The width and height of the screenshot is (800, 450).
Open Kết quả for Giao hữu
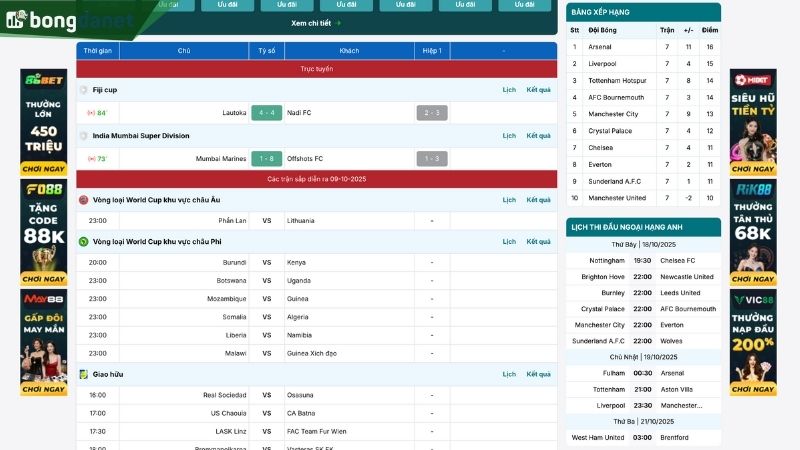[x=538, y=374]
